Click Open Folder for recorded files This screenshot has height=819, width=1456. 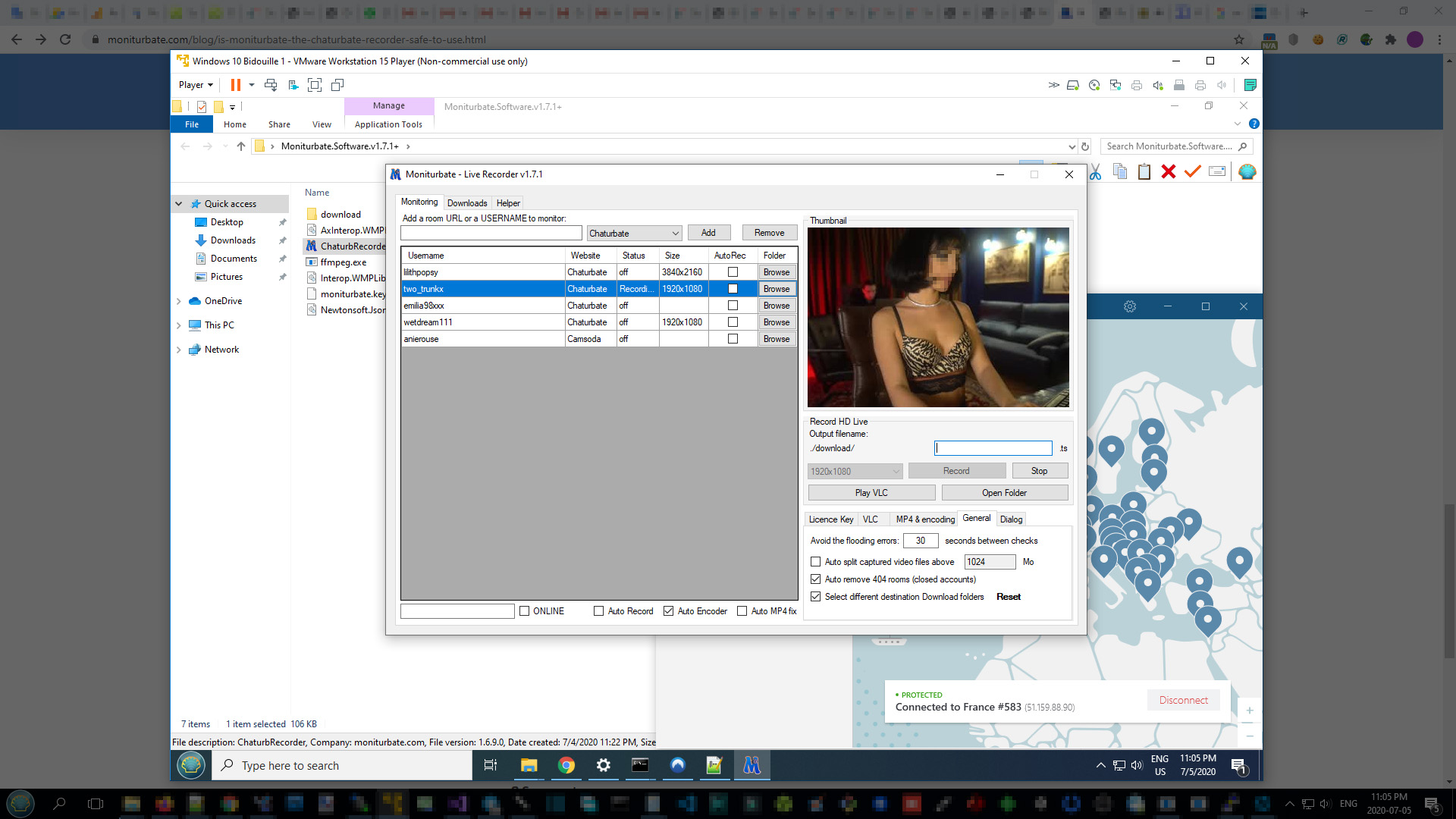[1004, 492]
